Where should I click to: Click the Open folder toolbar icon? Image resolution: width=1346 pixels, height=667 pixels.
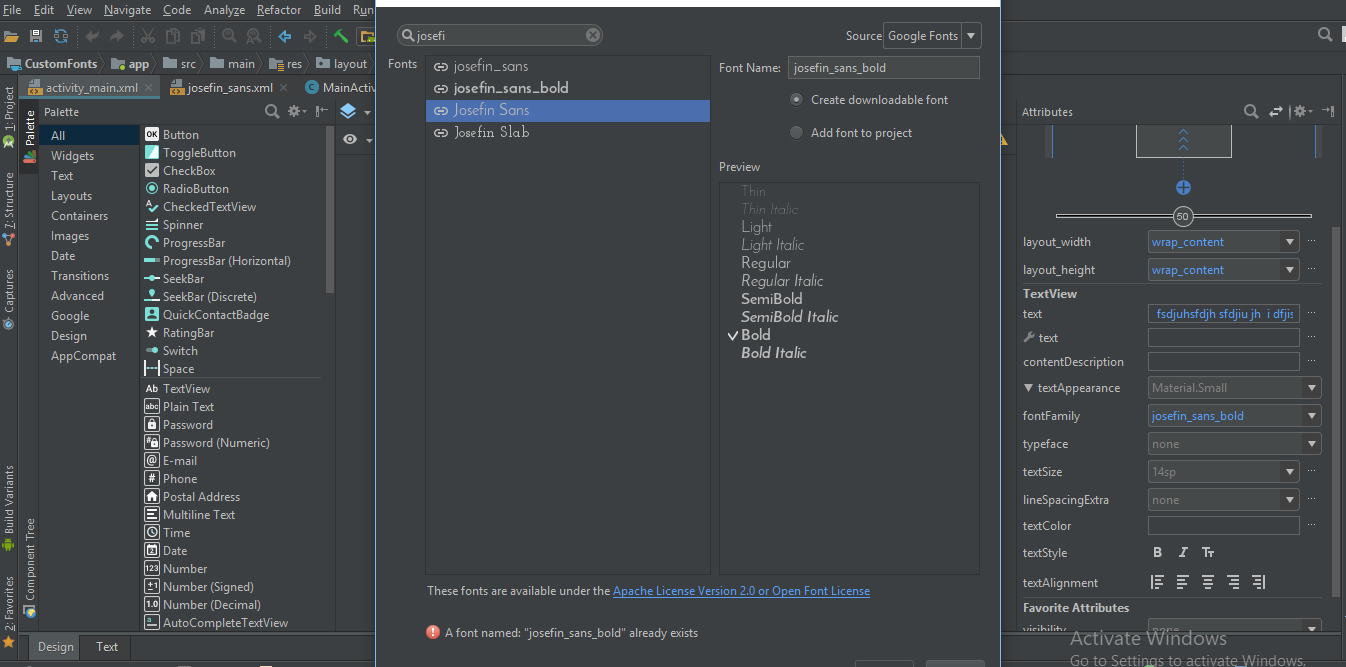[x=11, y=36]
